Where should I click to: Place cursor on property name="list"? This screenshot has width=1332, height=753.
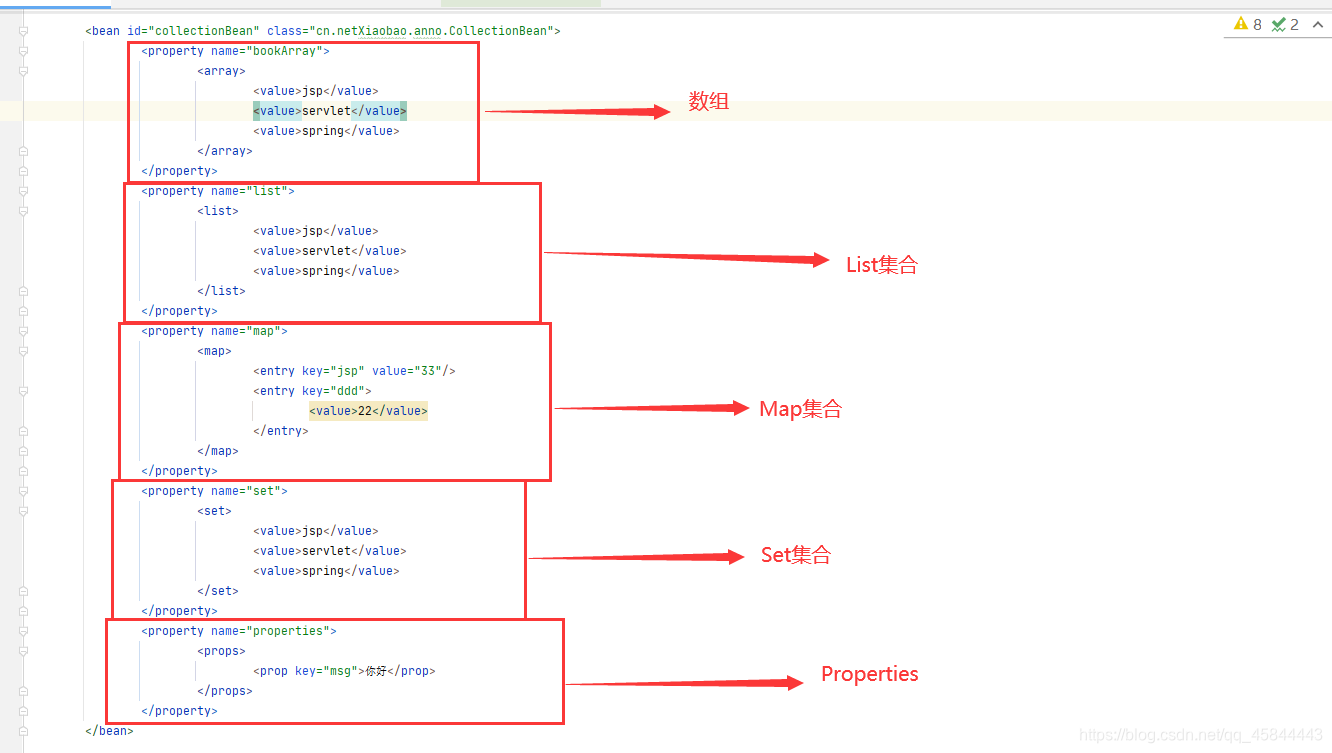[x=218, y=191]
